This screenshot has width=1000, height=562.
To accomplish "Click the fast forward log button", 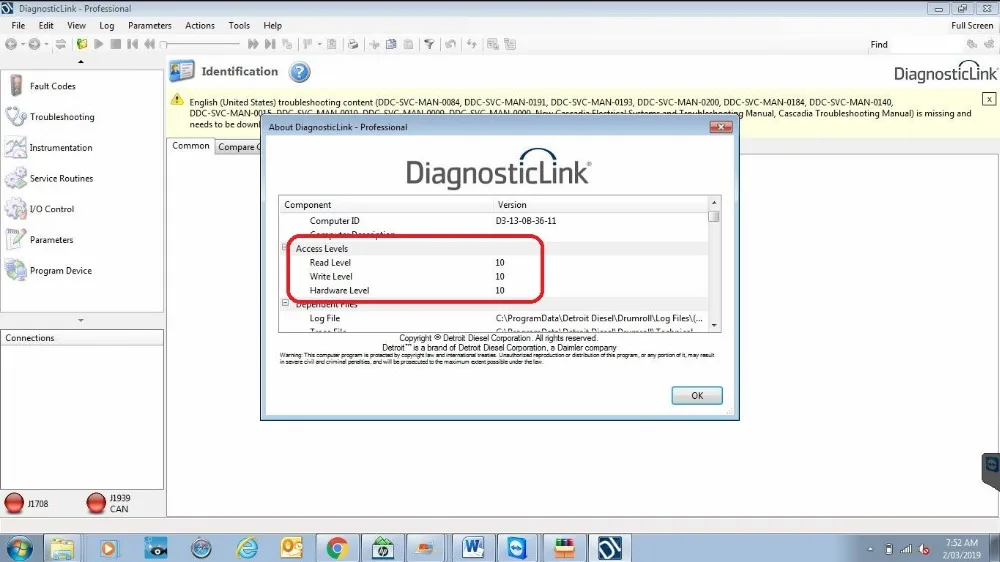I will point(253,44).
